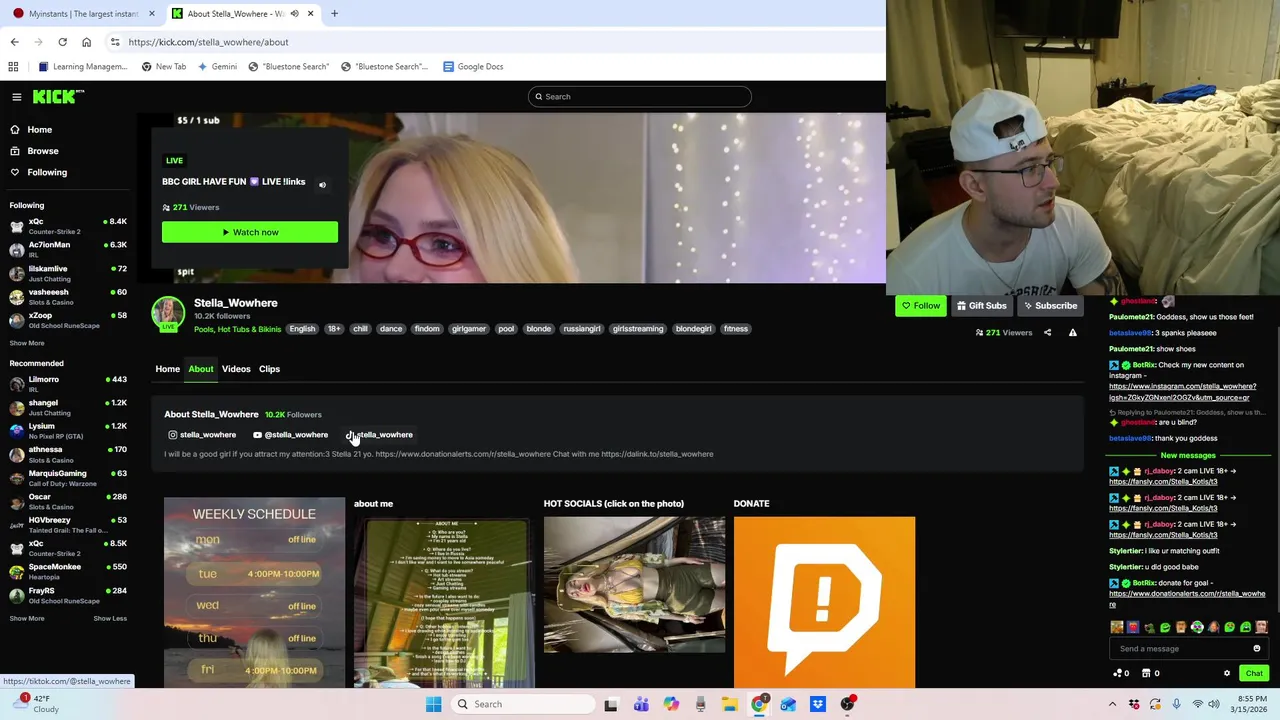Screen dimensions: 1280x720
Task: Open Lysium channel in Recommended list
Action: coord(68,430)
